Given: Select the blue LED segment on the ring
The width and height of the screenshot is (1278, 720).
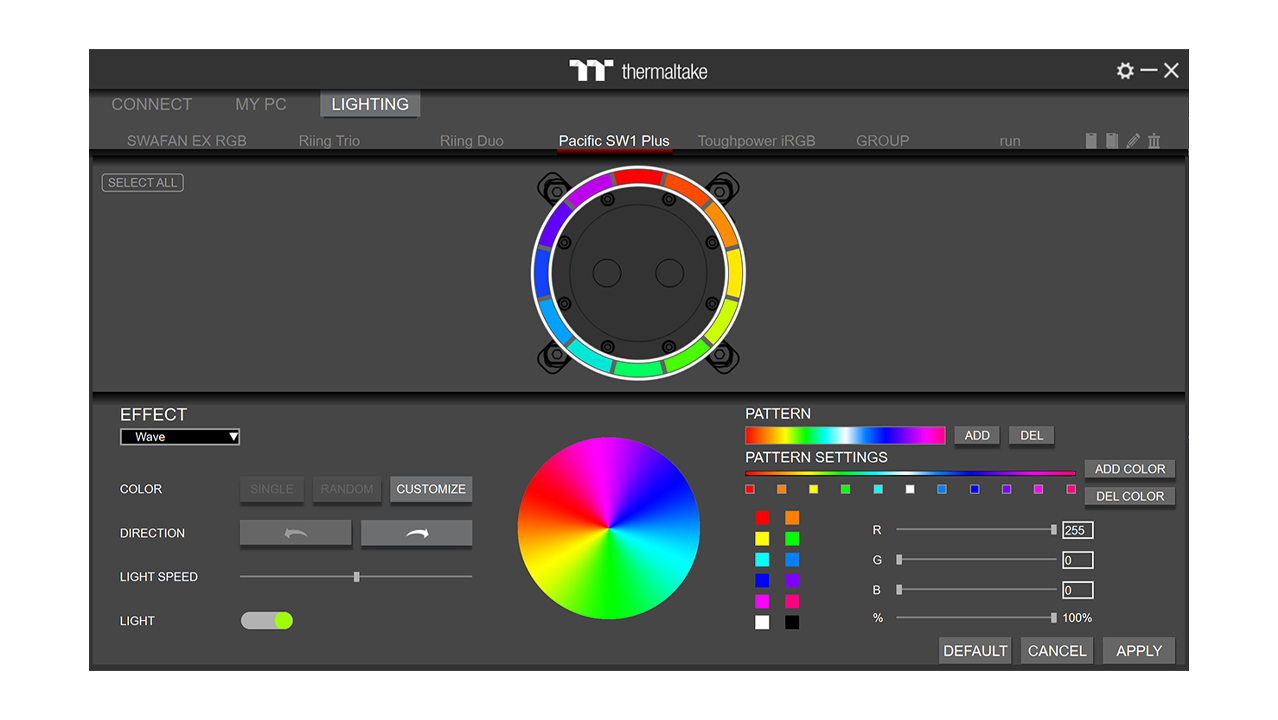Looking at the screenshot, I should [543, 273].
